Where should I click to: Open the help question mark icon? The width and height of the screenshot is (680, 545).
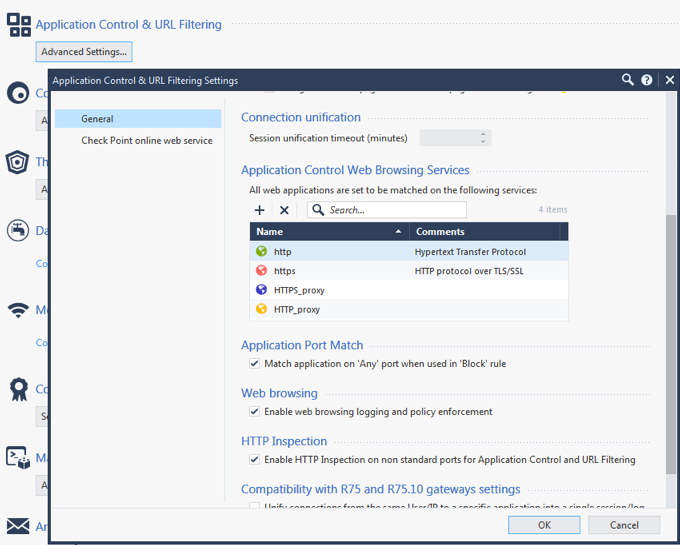pos(647,80)
